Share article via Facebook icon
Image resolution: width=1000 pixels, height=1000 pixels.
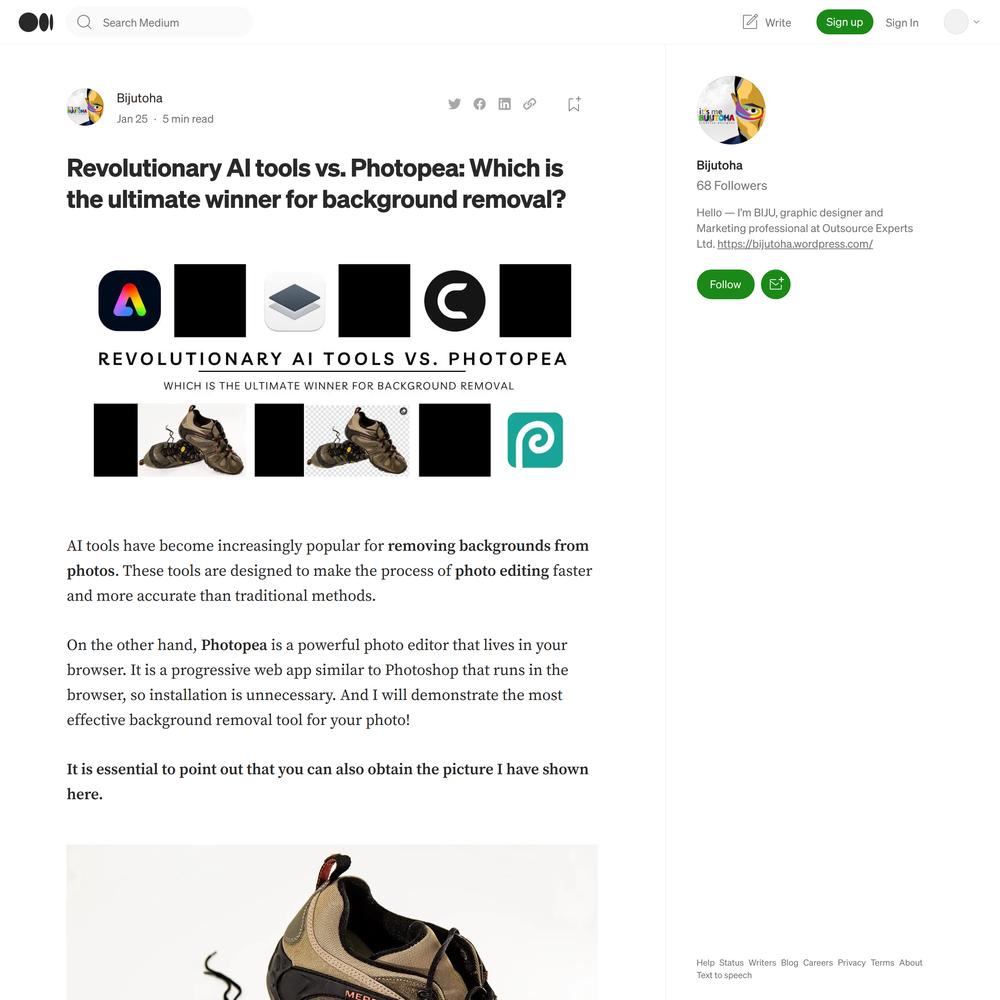(480, 104)
